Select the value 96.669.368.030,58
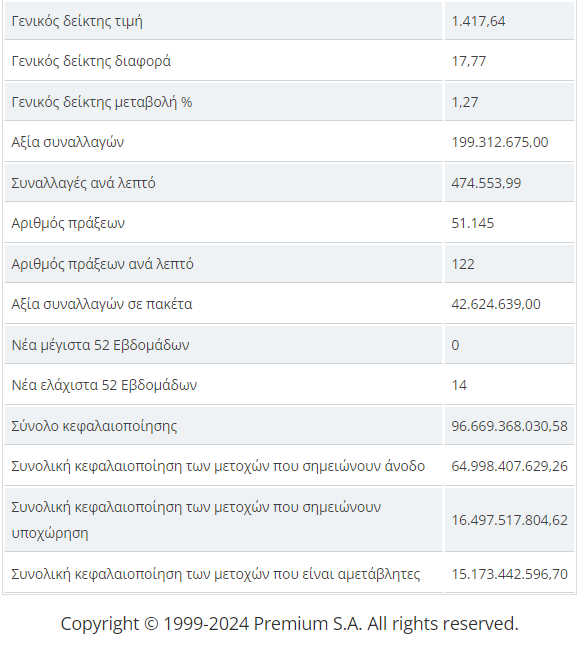 point(509,426)
